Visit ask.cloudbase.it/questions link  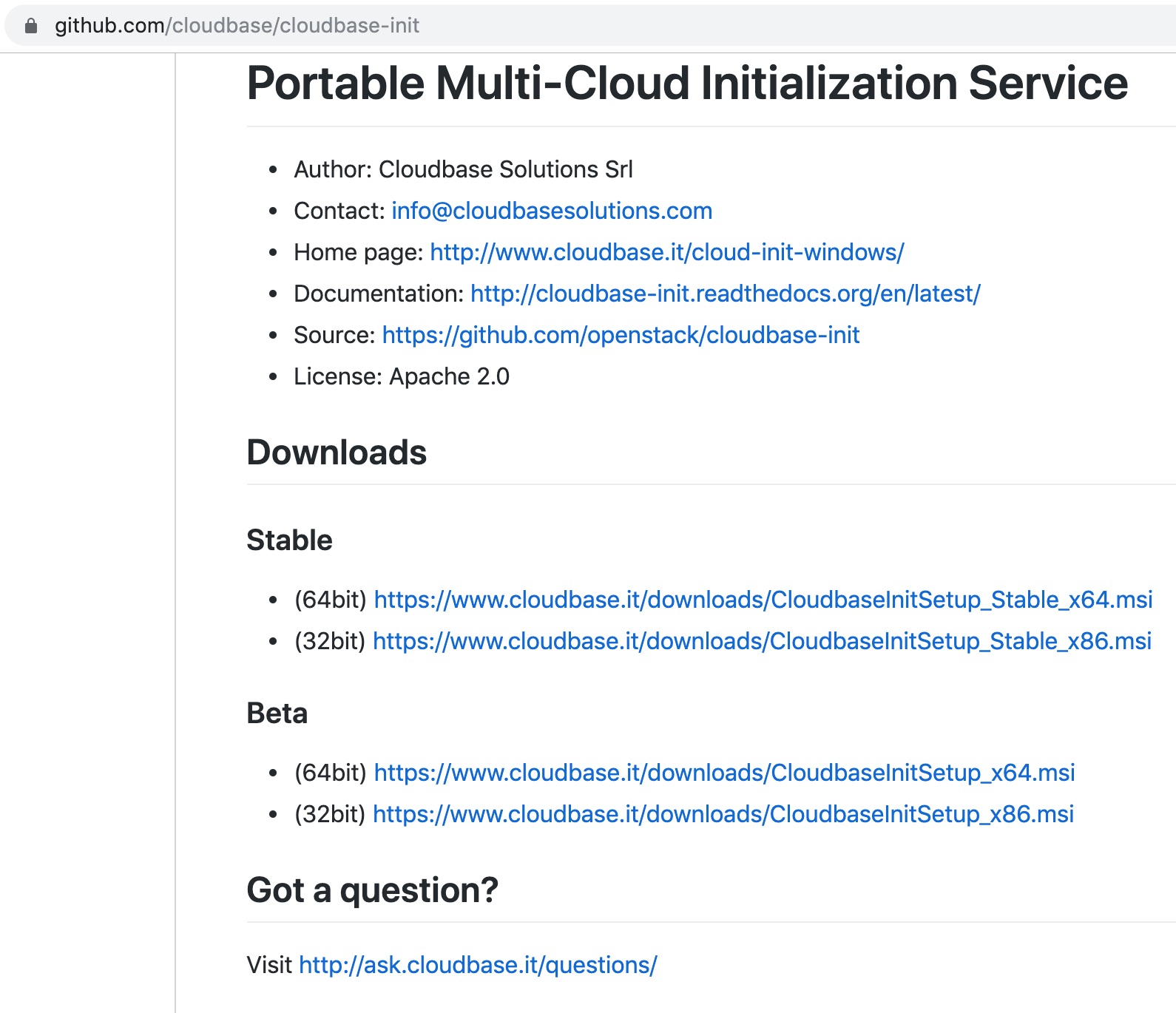(x=478, y=965)
